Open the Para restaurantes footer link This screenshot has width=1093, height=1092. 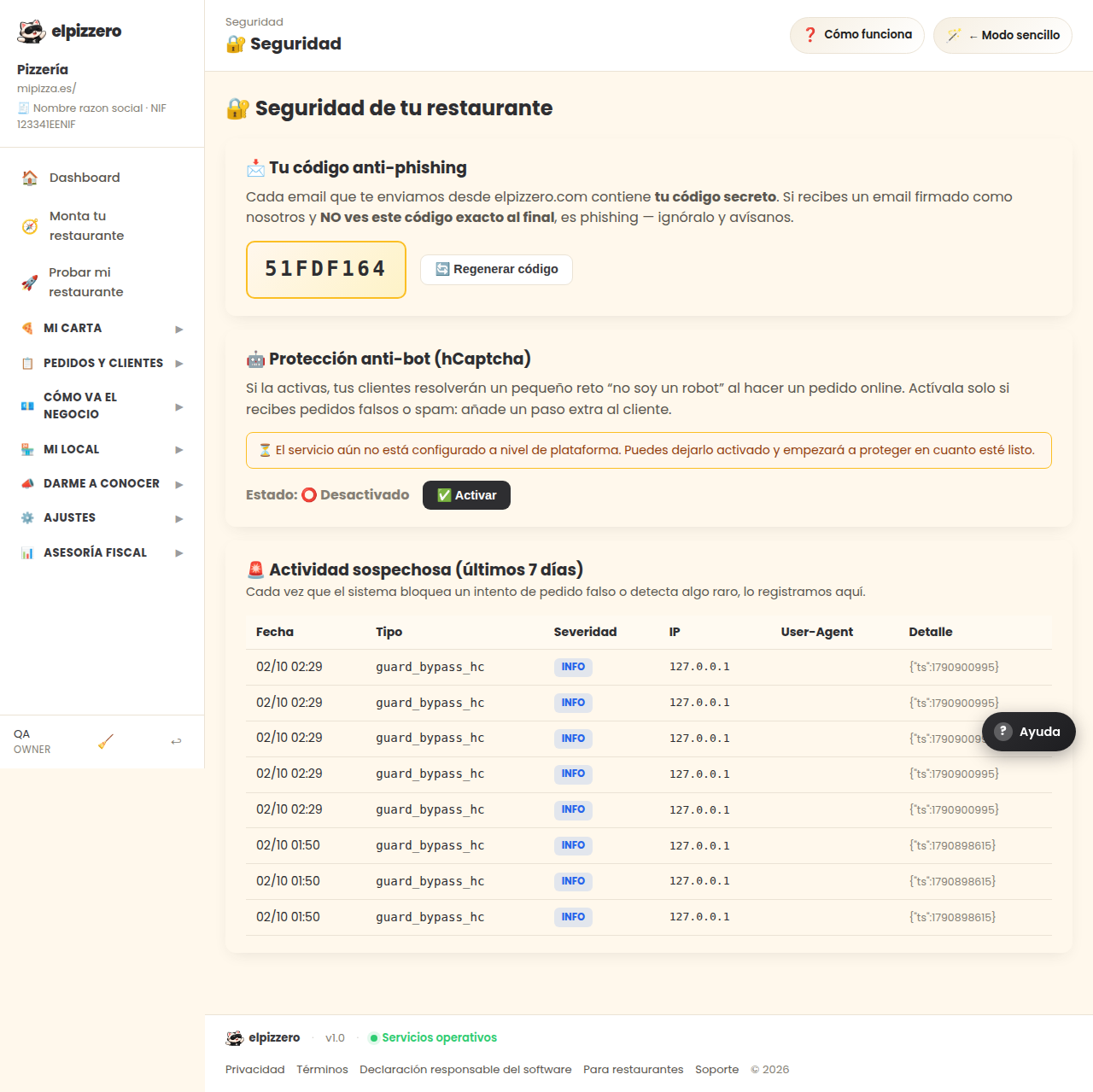pyautogui.click(x=634, y=1069)
